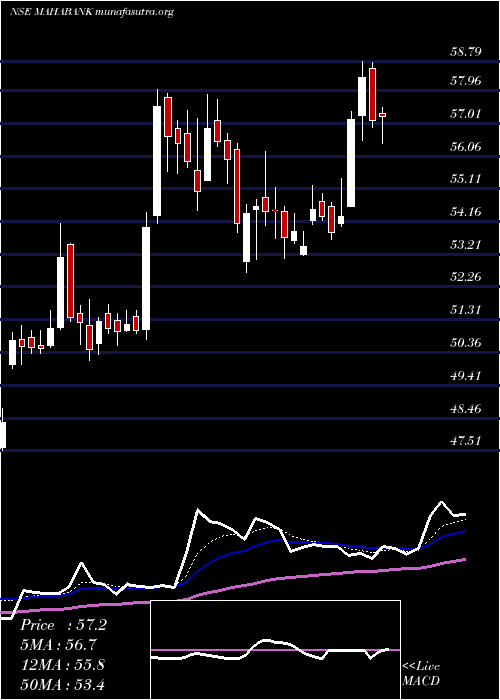The width and height of the screenshot is (500, 700).
Task: Click the tall white candle reaching 57.5
Action: click(157, 161)
